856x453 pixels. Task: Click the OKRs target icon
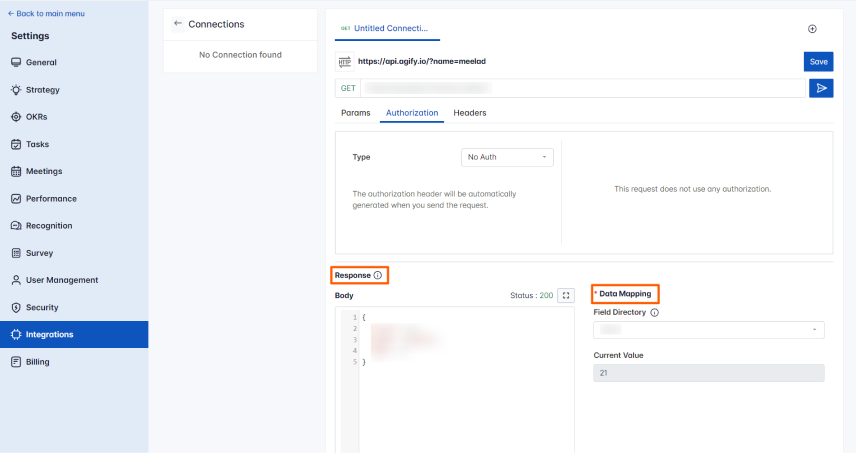point(16,117)
